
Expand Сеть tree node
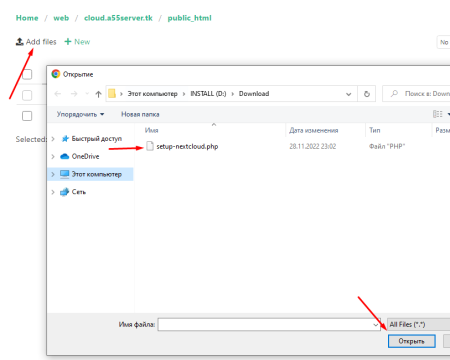(53, 192)
